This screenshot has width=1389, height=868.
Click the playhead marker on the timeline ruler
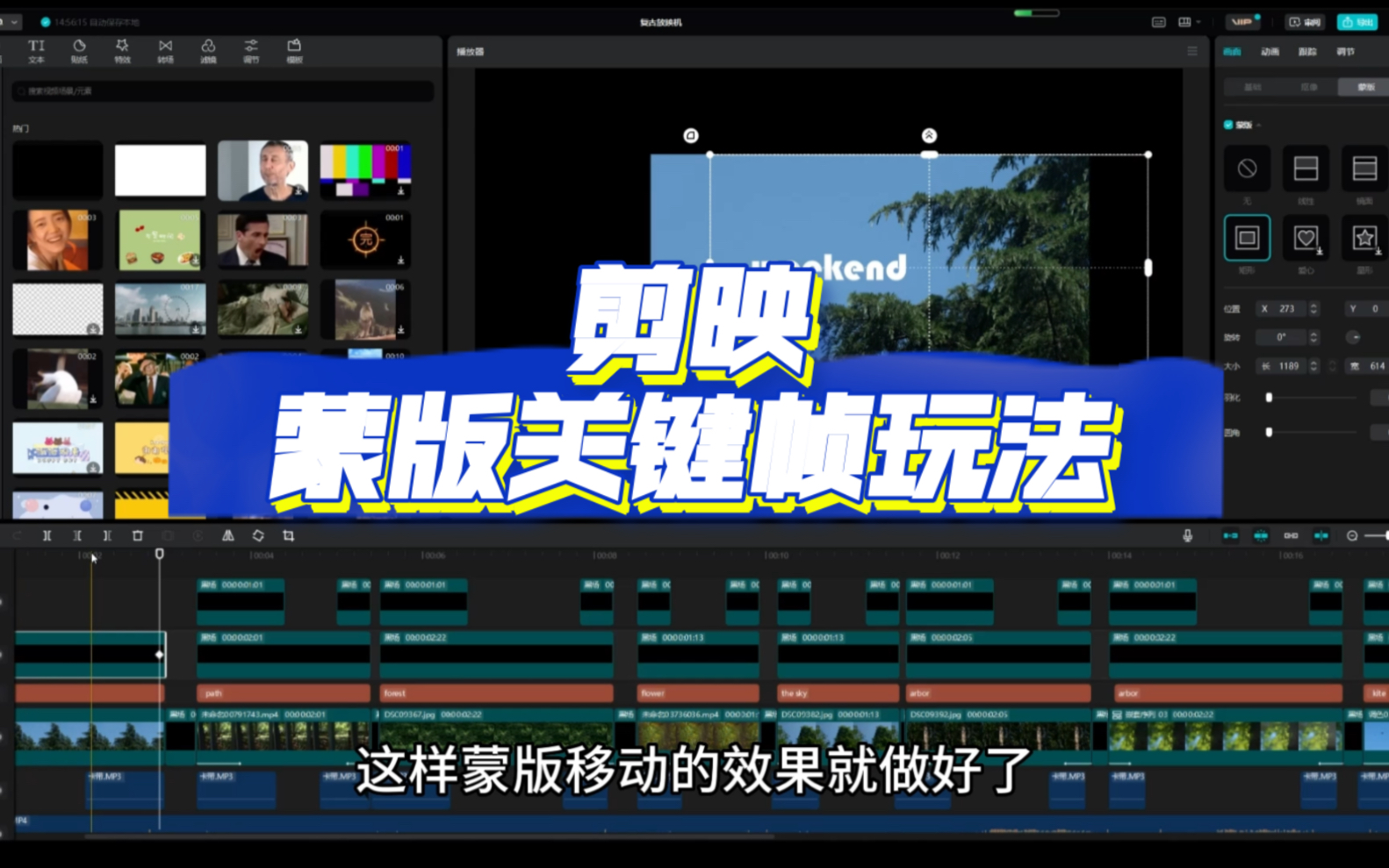(159, 554)
